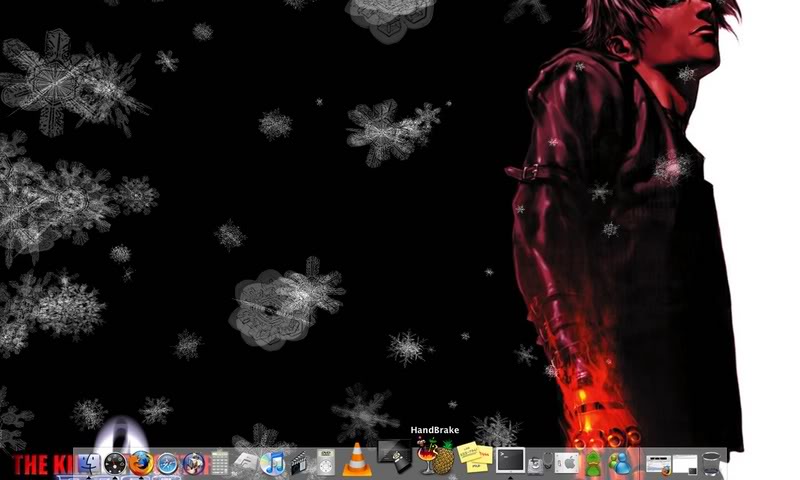
Task: Launch Safari compass icon in dock
Action: point(167,464)
